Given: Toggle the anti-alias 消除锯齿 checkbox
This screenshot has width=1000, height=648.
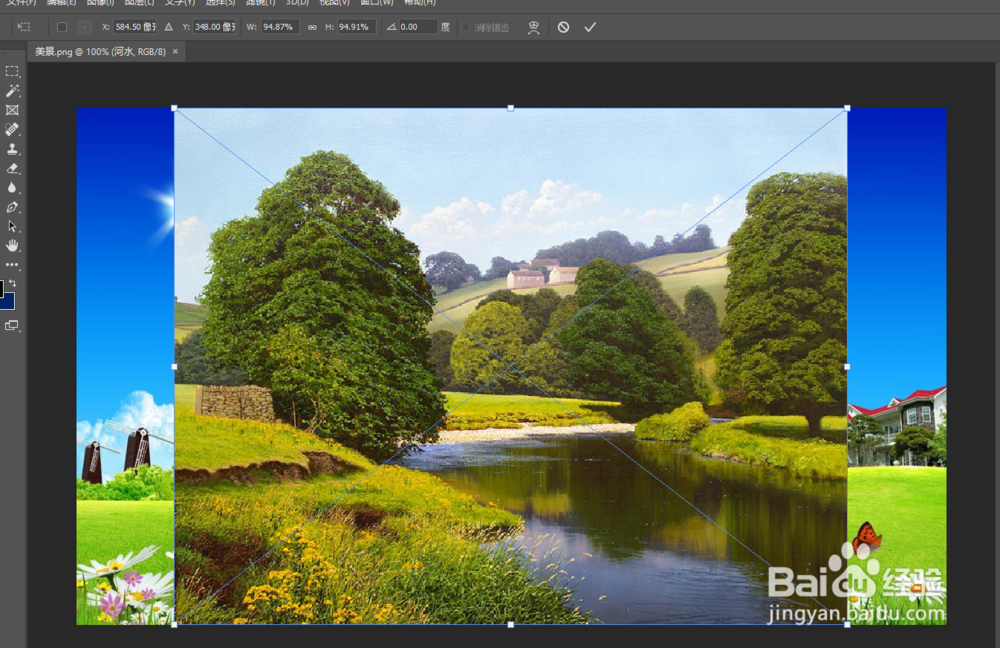Looking at the screenshot, I should tap(466, 27).
